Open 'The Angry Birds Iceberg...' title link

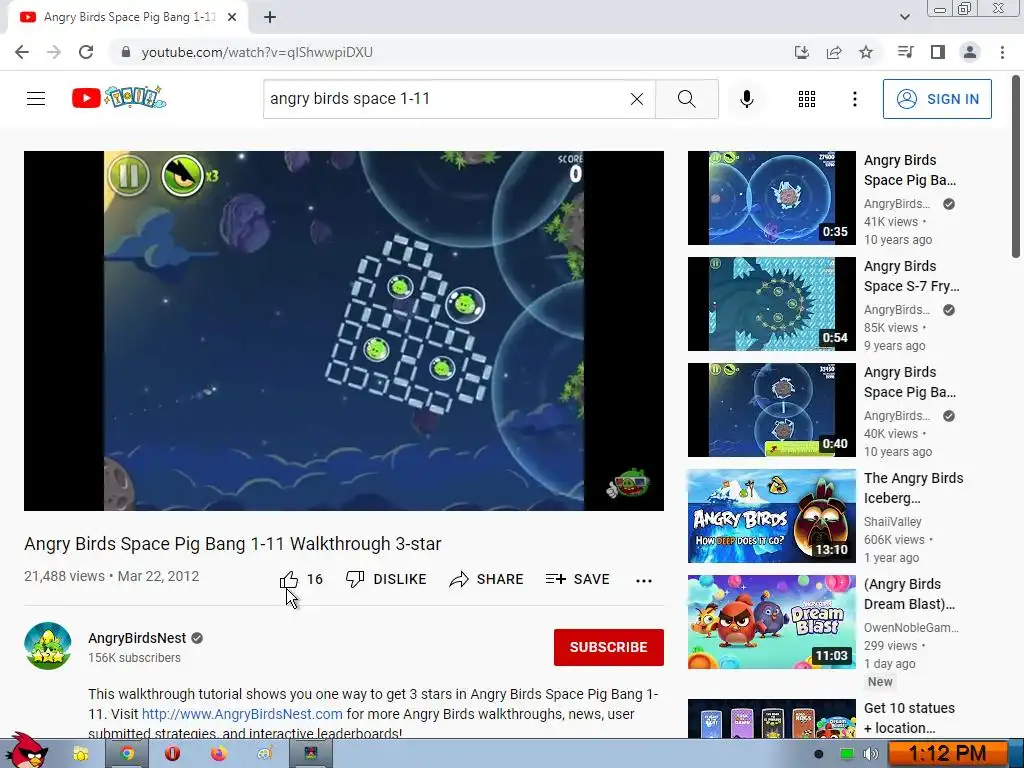pos(914,488)
